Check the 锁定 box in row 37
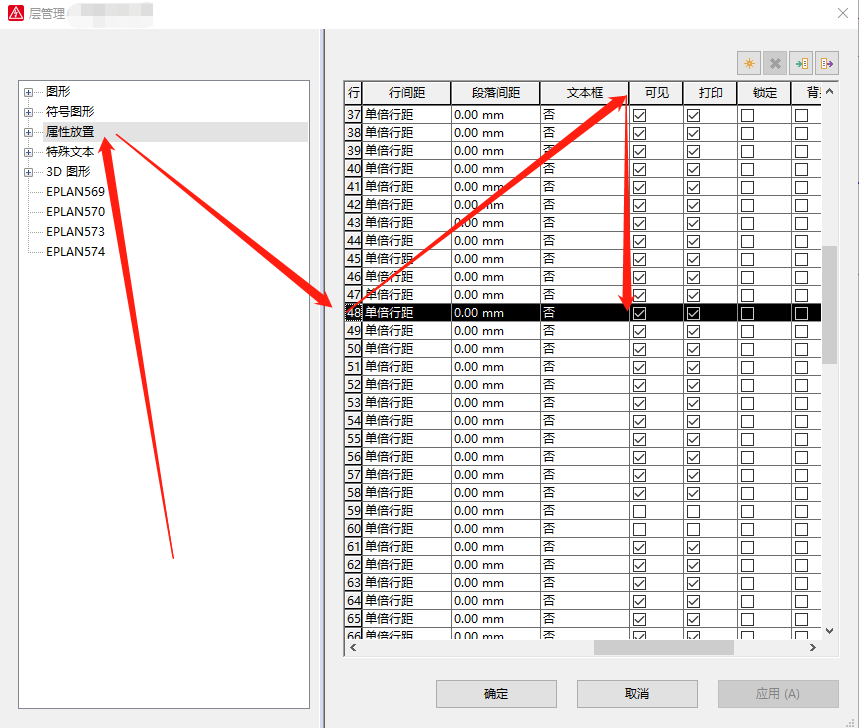The width and height of the screenshot is (859, 728). coord(748,115)
